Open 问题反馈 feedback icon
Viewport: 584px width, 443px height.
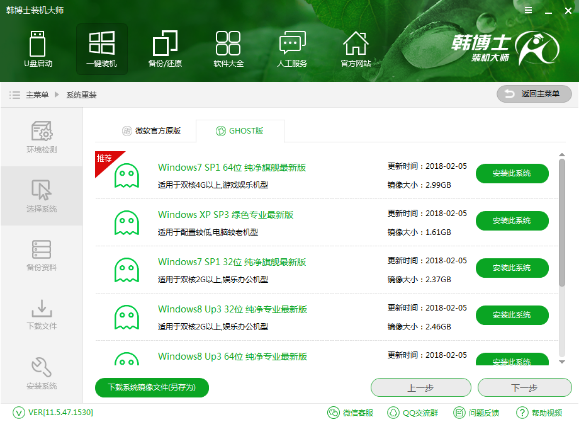point(459,413)
